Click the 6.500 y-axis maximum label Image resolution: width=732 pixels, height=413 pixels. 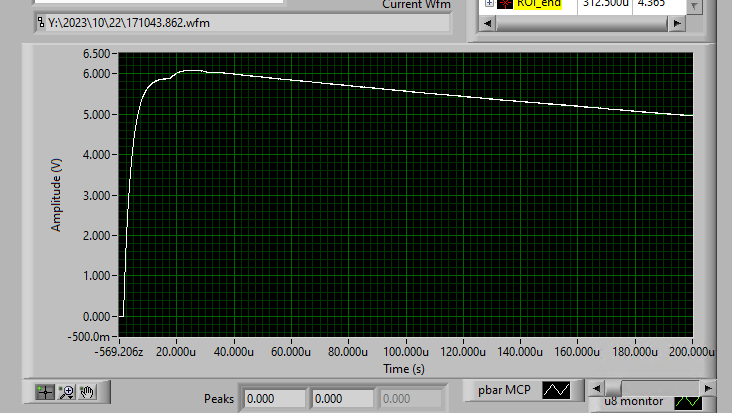[96, 54]
